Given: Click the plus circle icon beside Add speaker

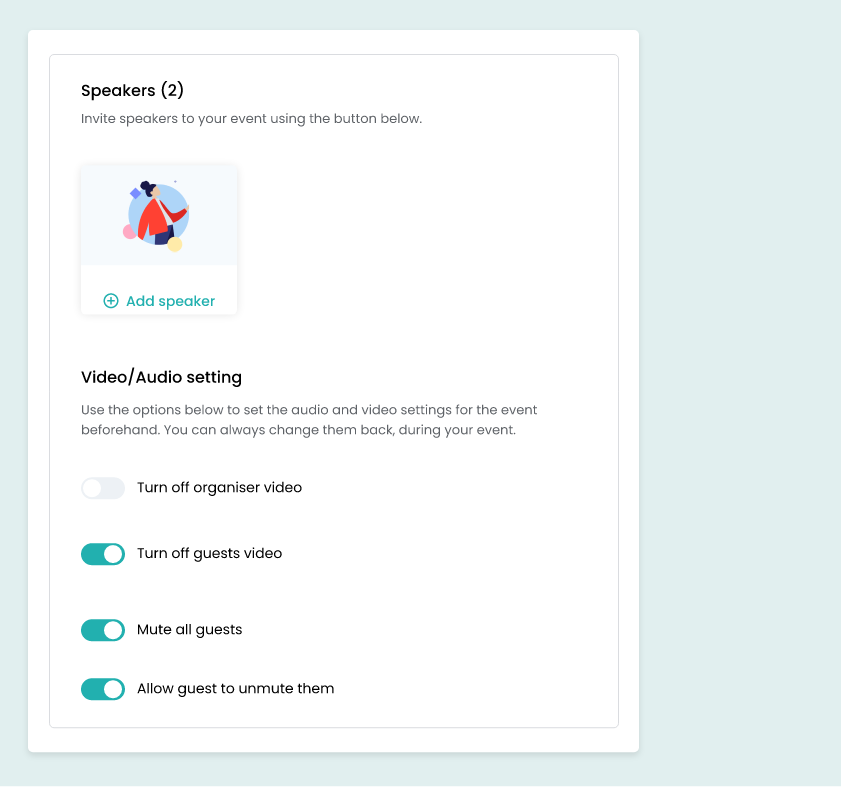Looking at the screenshot, I should 111,301.
